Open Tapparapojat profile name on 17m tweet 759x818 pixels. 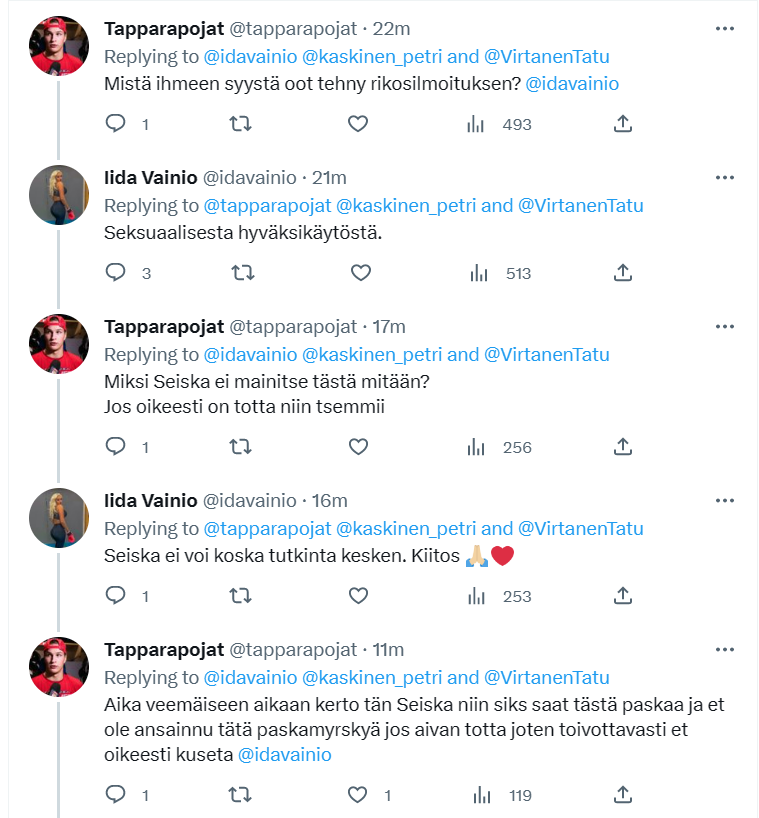tap(164, 326)
